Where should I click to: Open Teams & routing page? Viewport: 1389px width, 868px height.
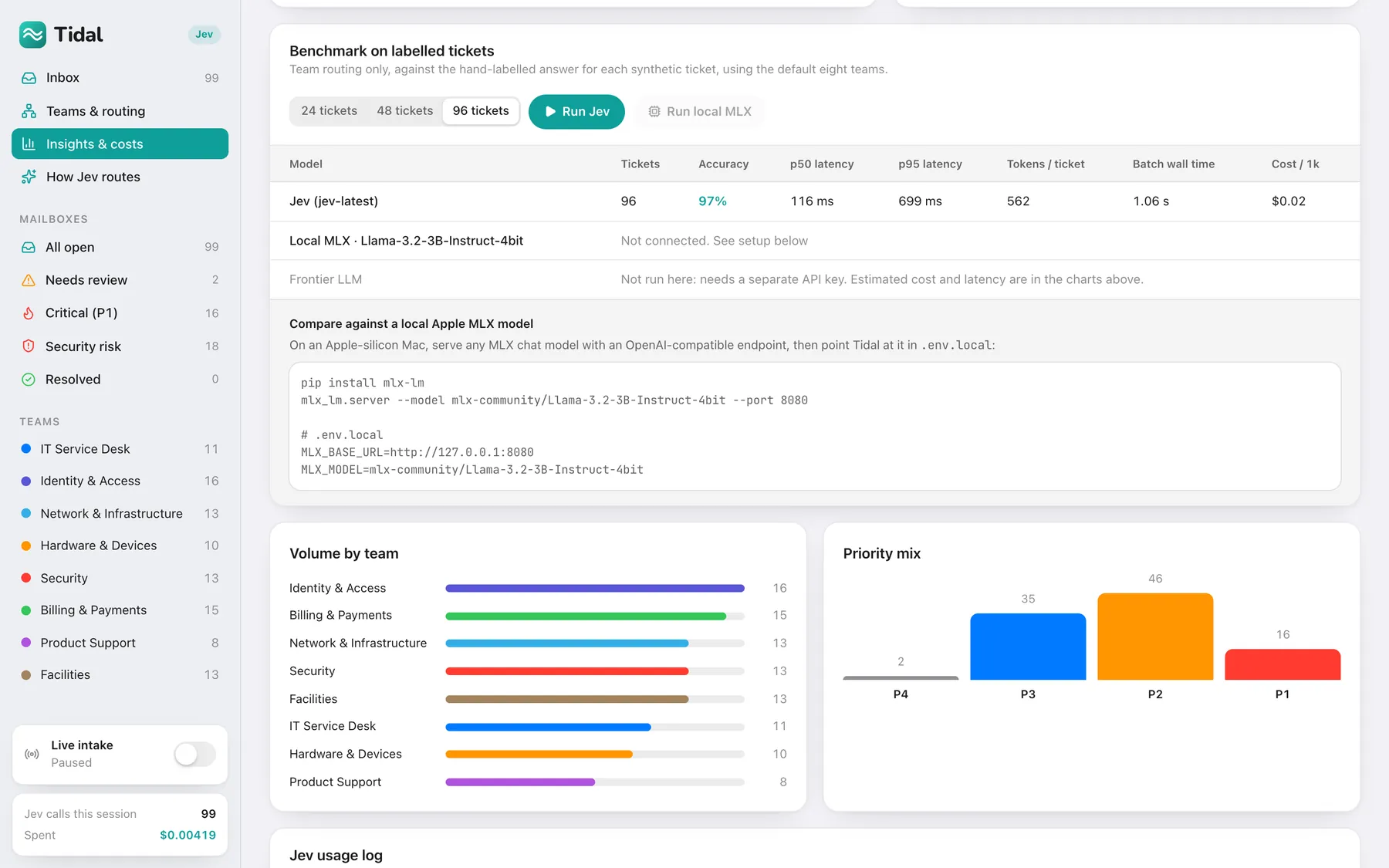click(120, 111)
